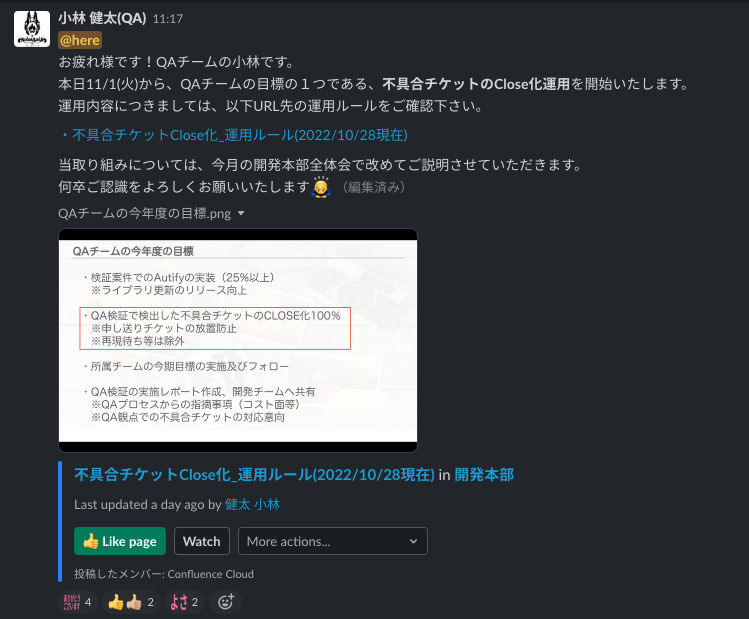The height and width of the screenshot is (619, 749).
Task: Toggle the thumbs-up reaction with count 2
Action: (131, 602)
